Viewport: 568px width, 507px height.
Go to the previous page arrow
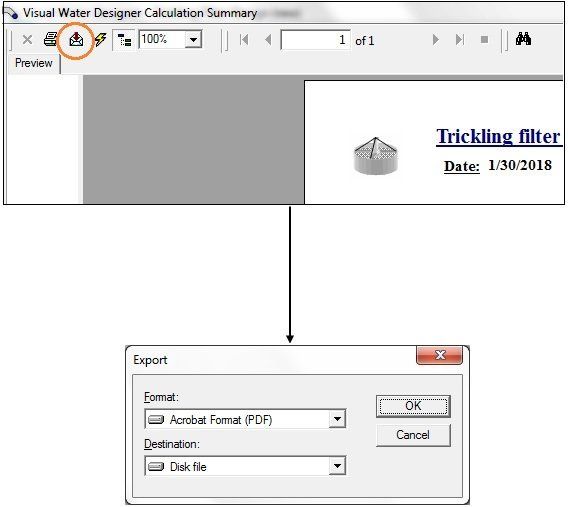click(268, 39)
